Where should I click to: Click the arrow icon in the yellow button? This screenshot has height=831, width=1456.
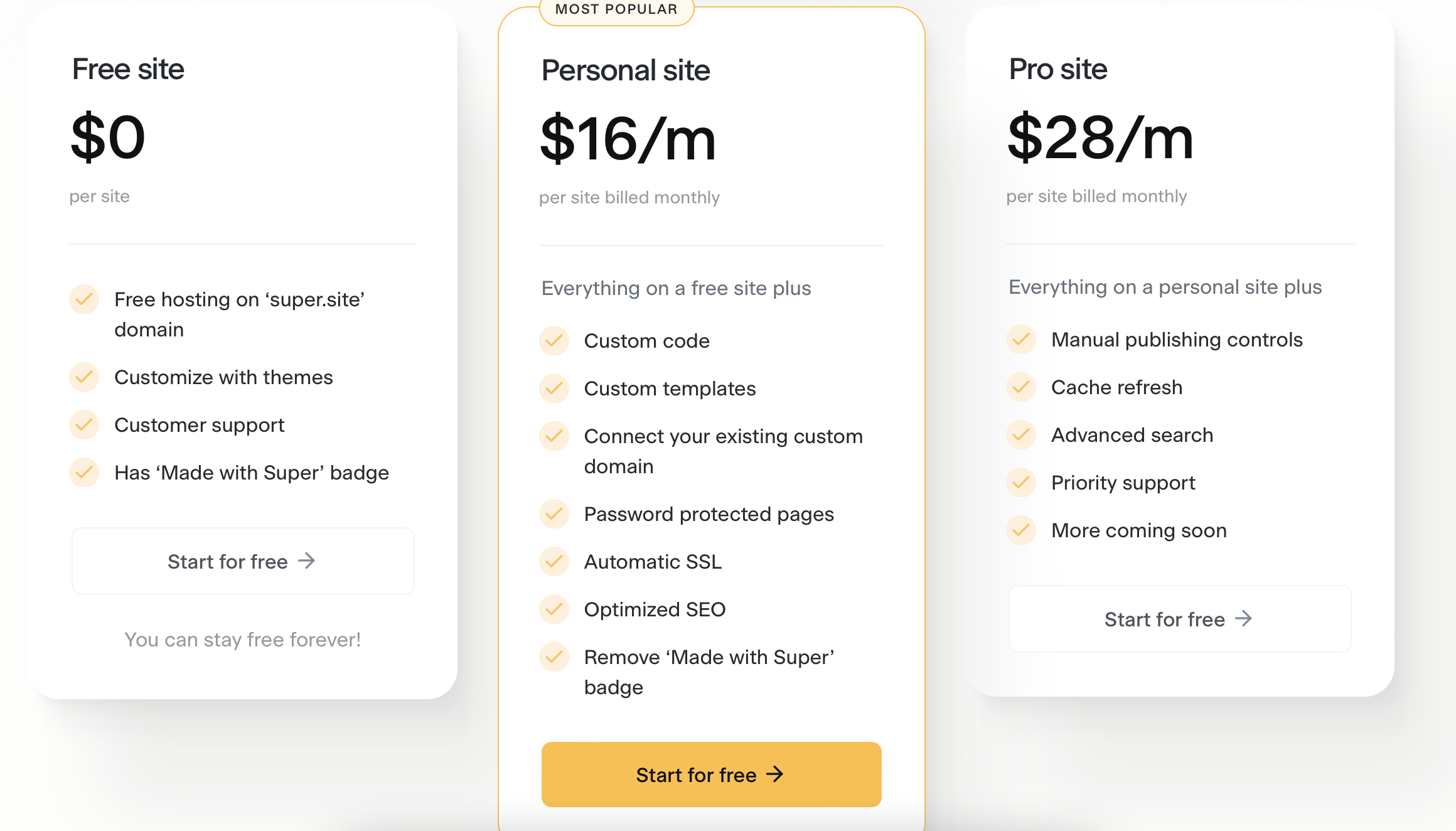coord(775,774)
